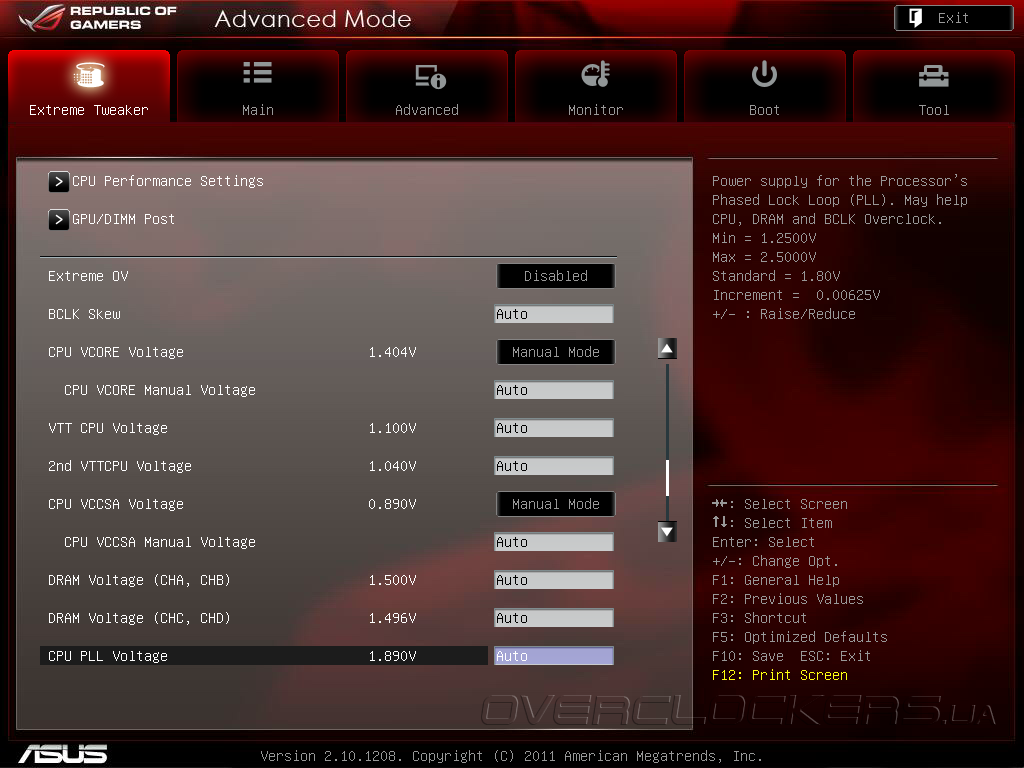Select DRAM Voltage (CHC, CHD) Auto field

click(554, 618)
